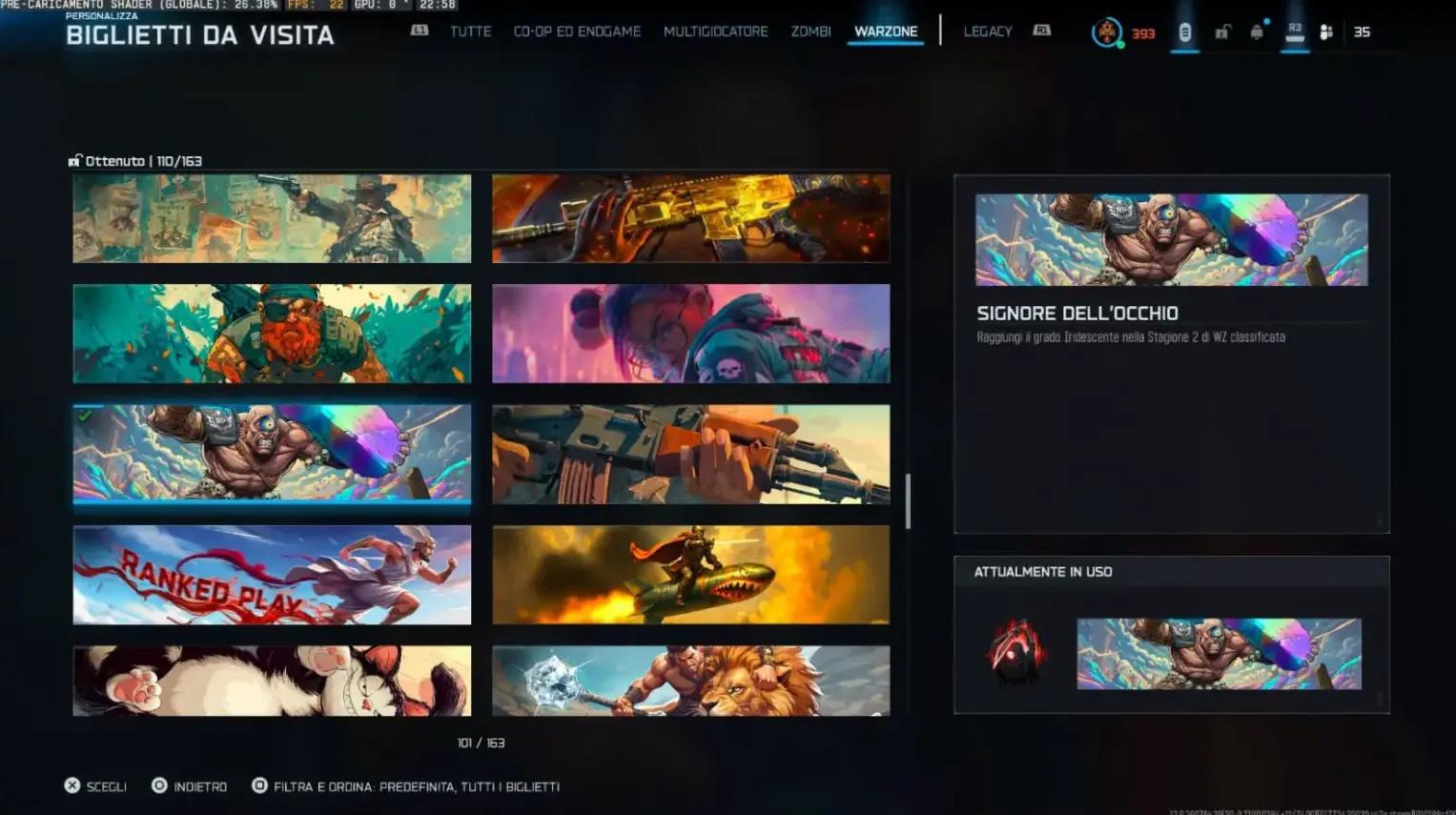This screenshot has height=815, width=1456.
Task: Open the player rank emblem profile icon
Action: [x=1106, y=32]
